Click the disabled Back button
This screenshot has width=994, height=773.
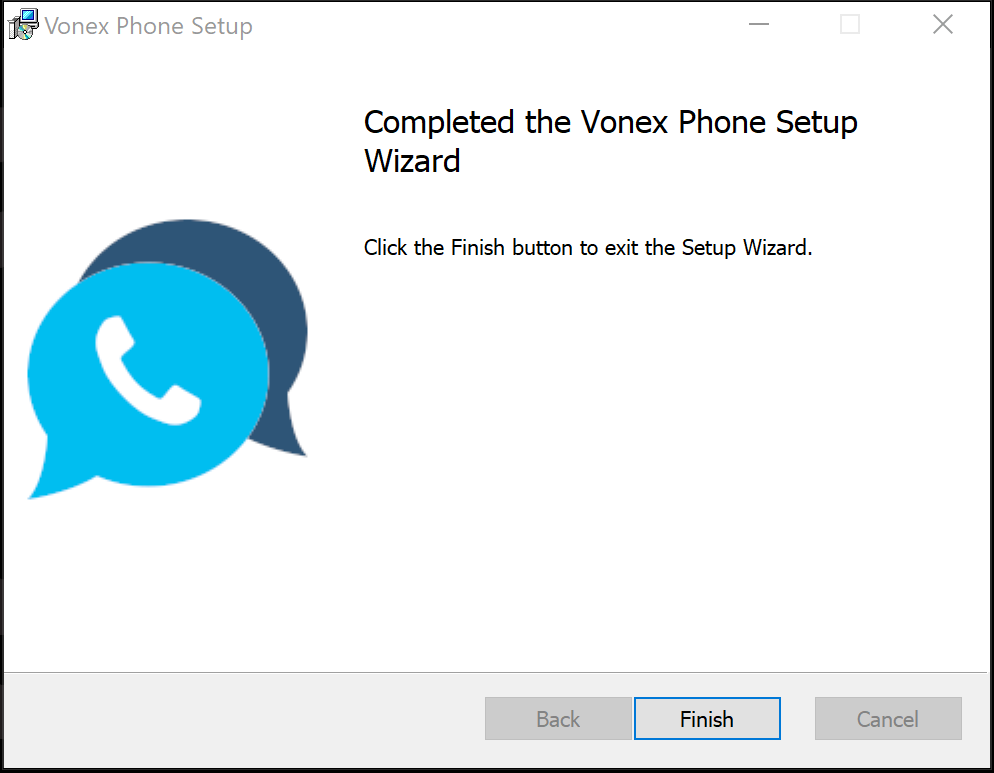(558, 718)
